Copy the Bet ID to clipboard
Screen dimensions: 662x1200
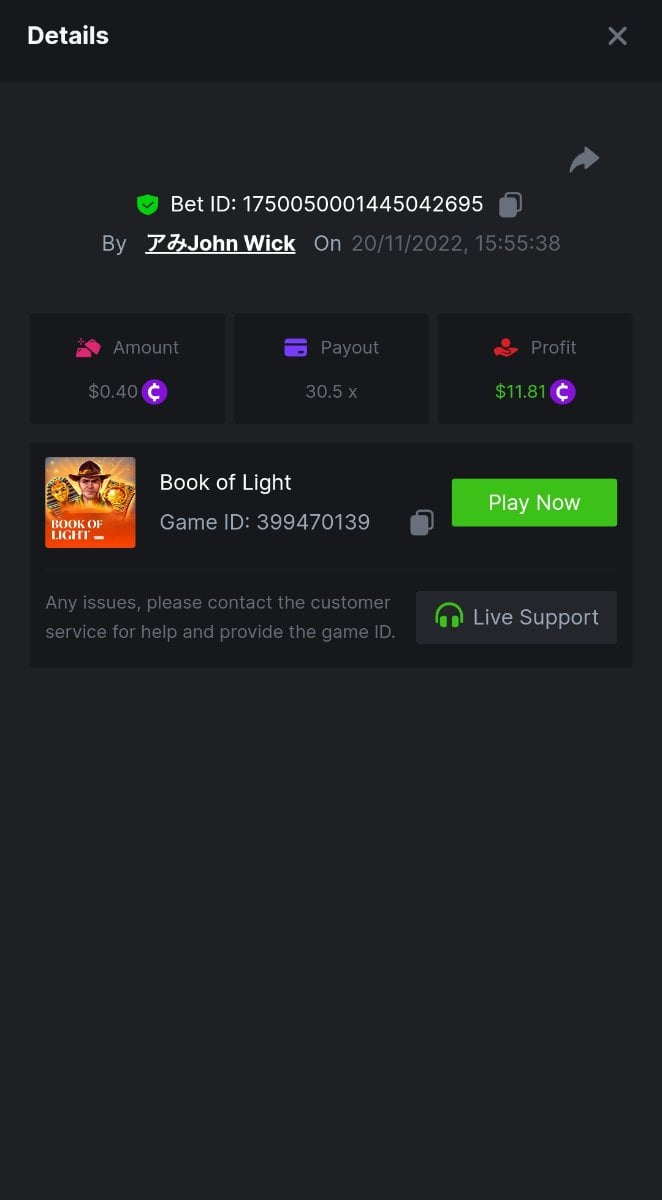[x=510, y=205]
